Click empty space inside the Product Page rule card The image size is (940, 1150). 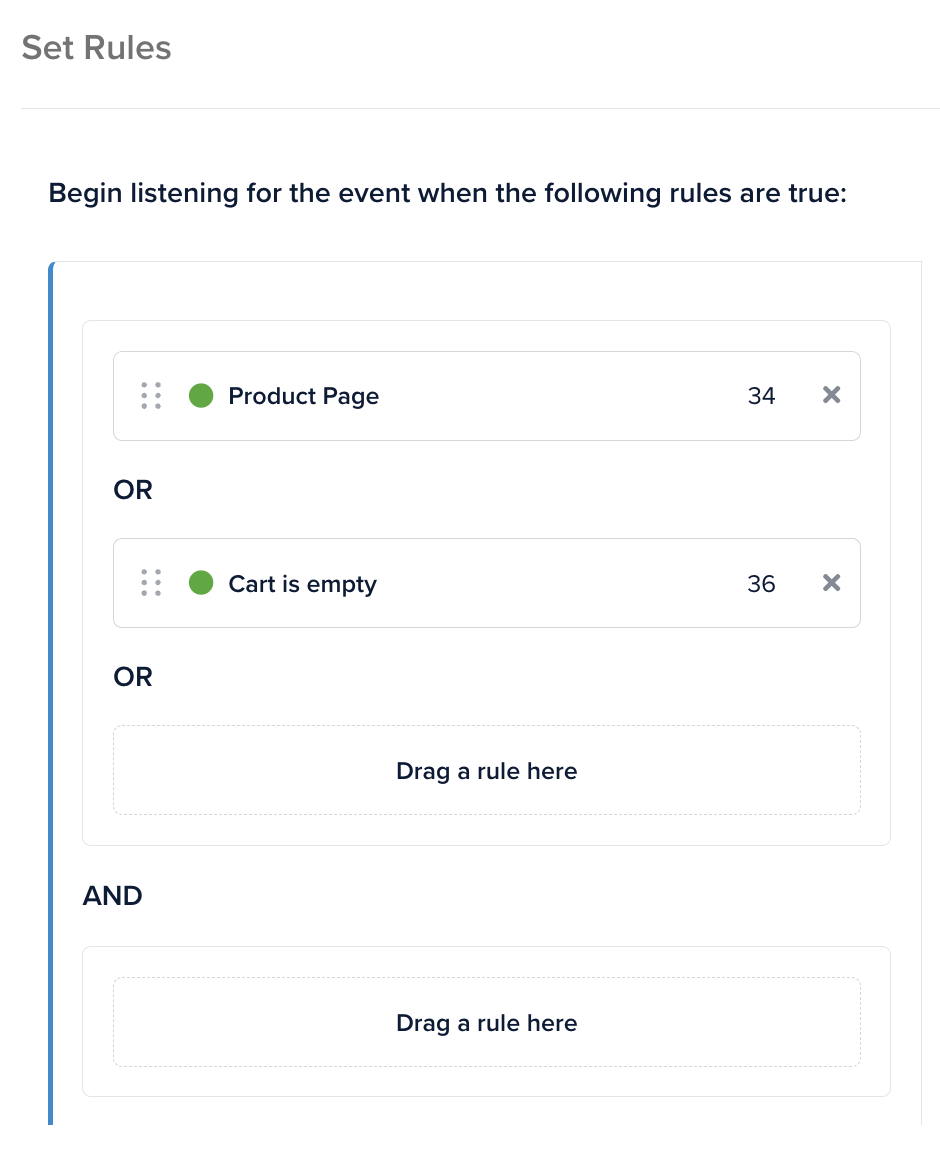pos(560,396)
